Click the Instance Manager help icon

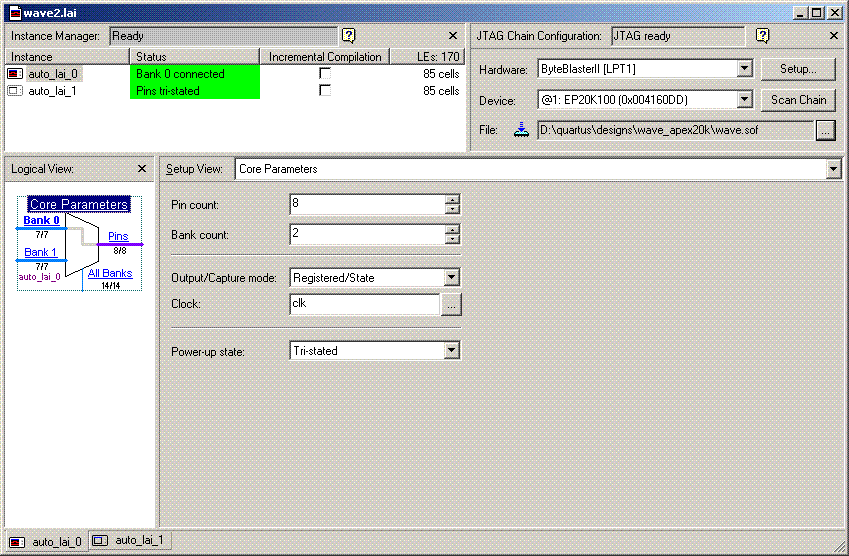click(x=348, y=35)
